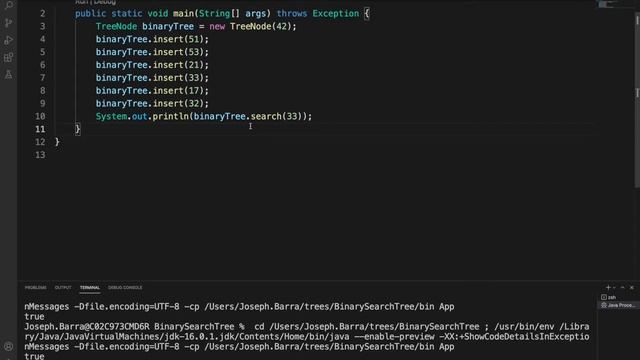Screen dimensions: 640x360
Task: Click line number 13 in gutter
Action: [40, 155]
